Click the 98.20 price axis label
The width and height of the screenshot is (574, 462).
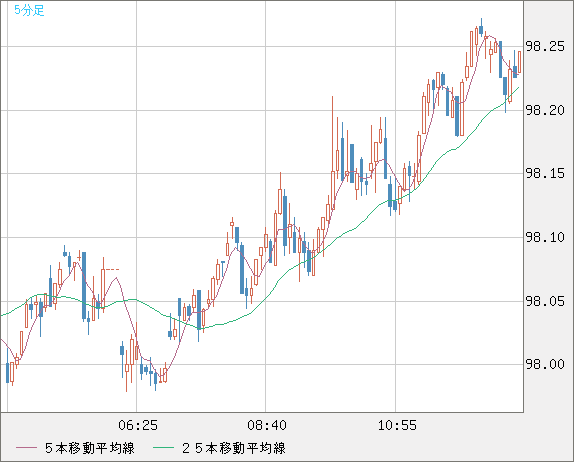(545, 110)
